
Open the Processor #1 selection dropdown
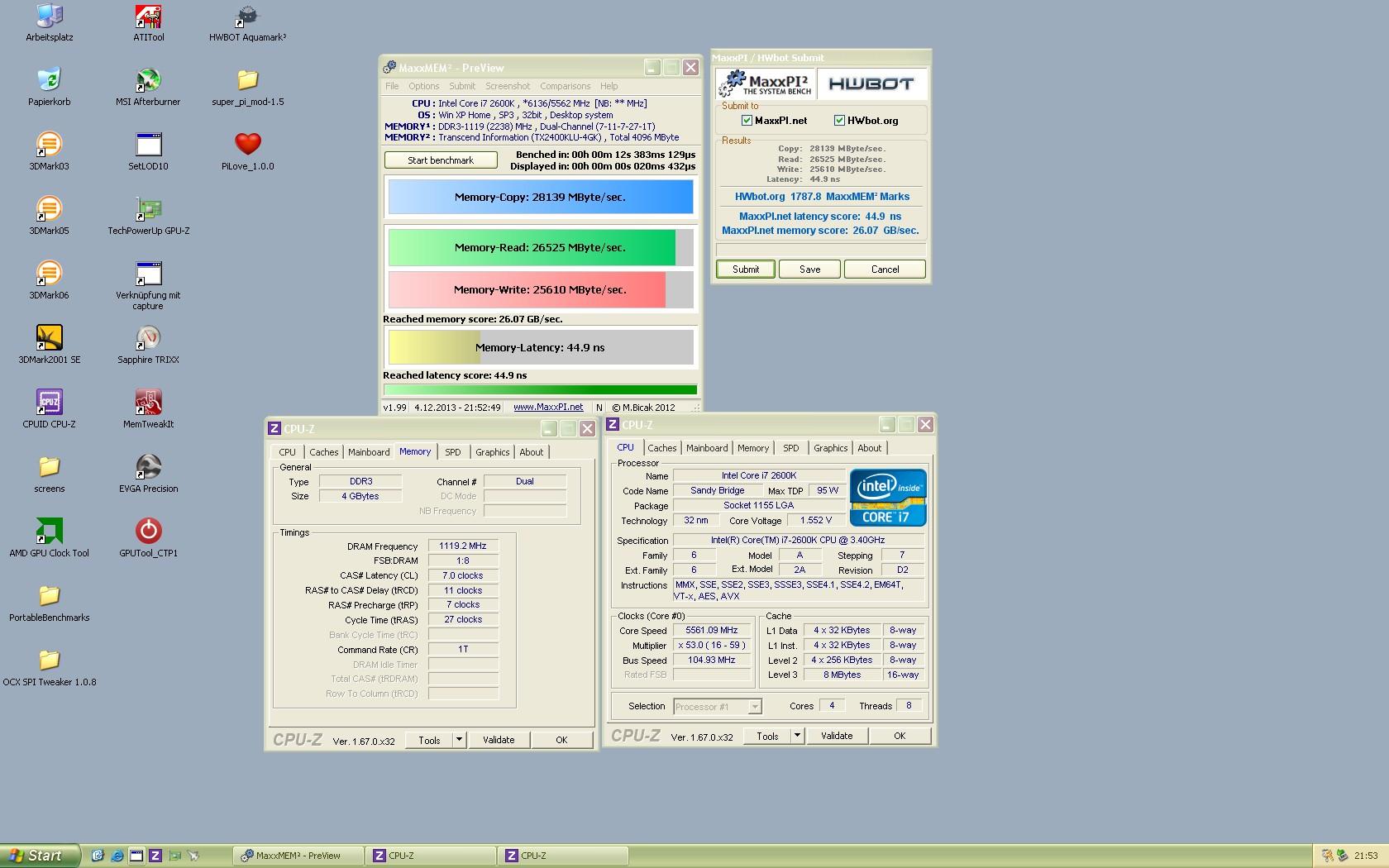[754, 707]
